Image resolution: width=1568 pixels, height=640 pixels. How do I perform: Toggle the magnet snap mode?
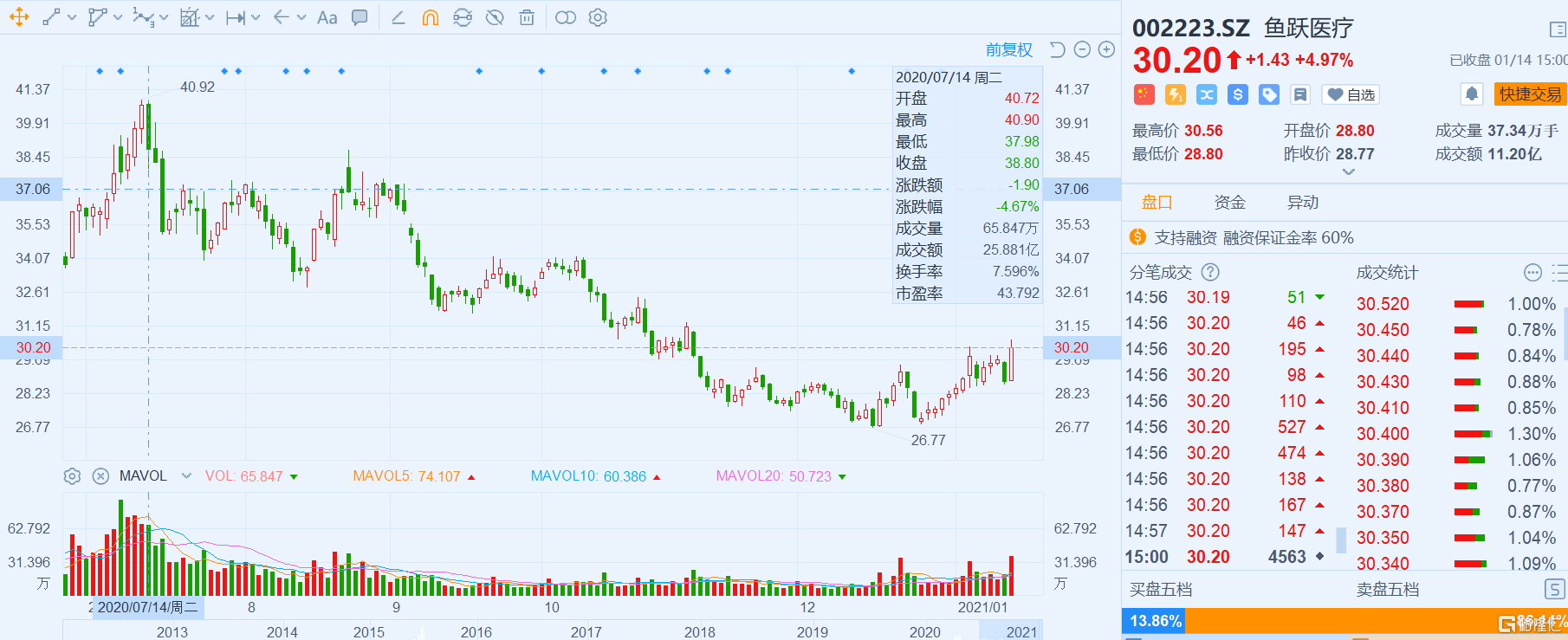pyautogui.click(x=431, y=17)
